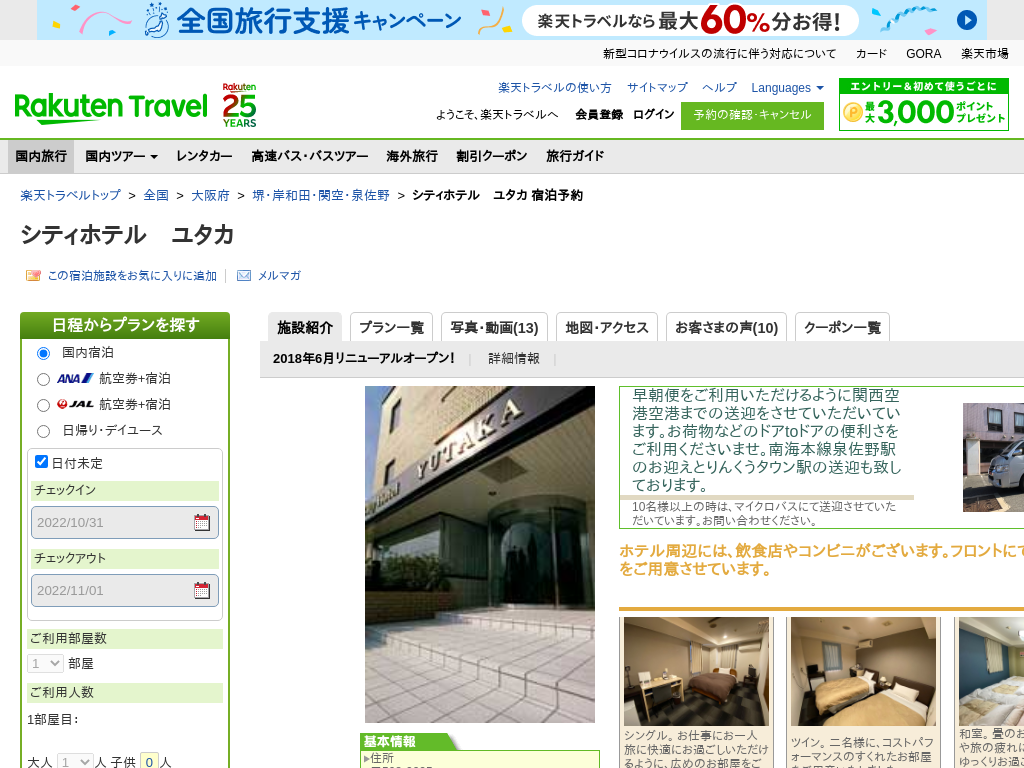Click the Japanese-style room photo thumbnail

[991, 671]
